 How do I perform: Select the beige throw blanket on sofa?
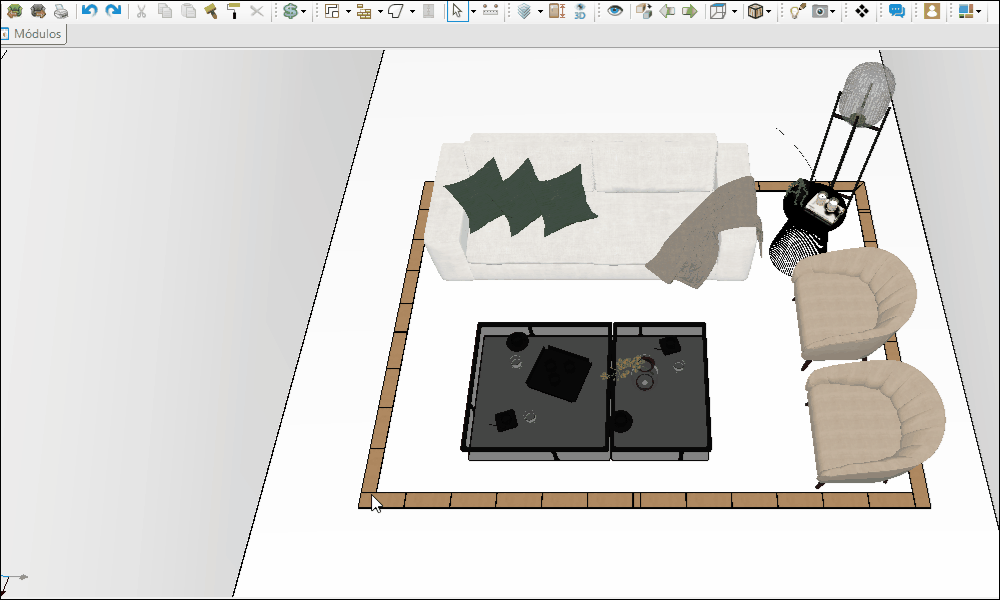click(x=705, y=233)
